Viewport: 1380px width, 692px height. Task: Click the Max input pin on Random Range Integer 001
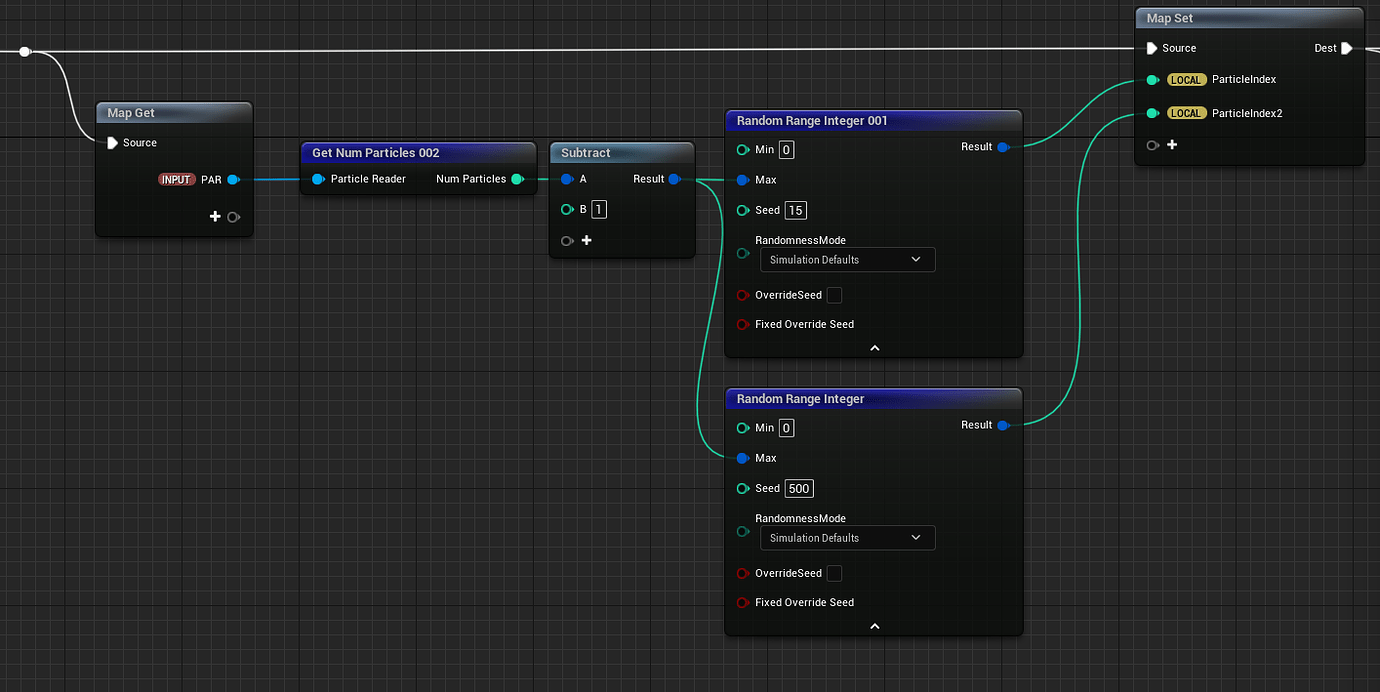(742, 179)
